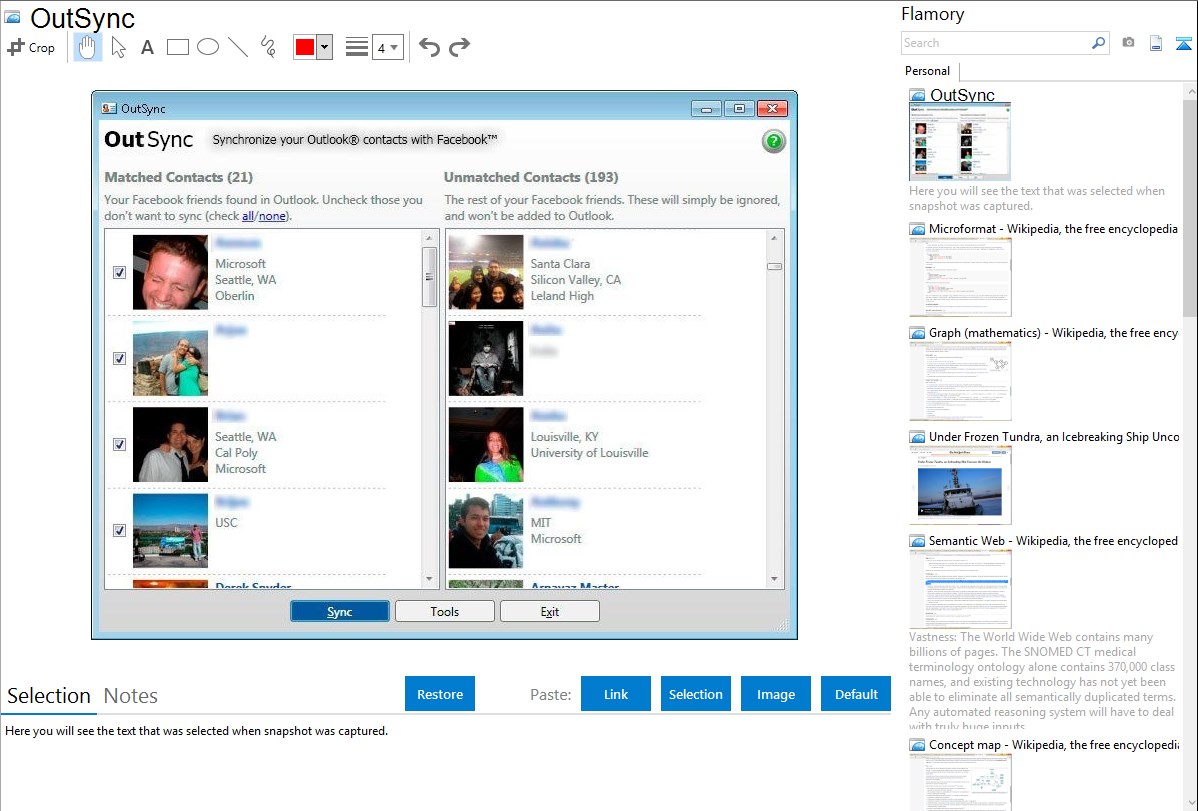
Task: Open the line thickness dropdown showing 4
Action: tap(388, 47)
